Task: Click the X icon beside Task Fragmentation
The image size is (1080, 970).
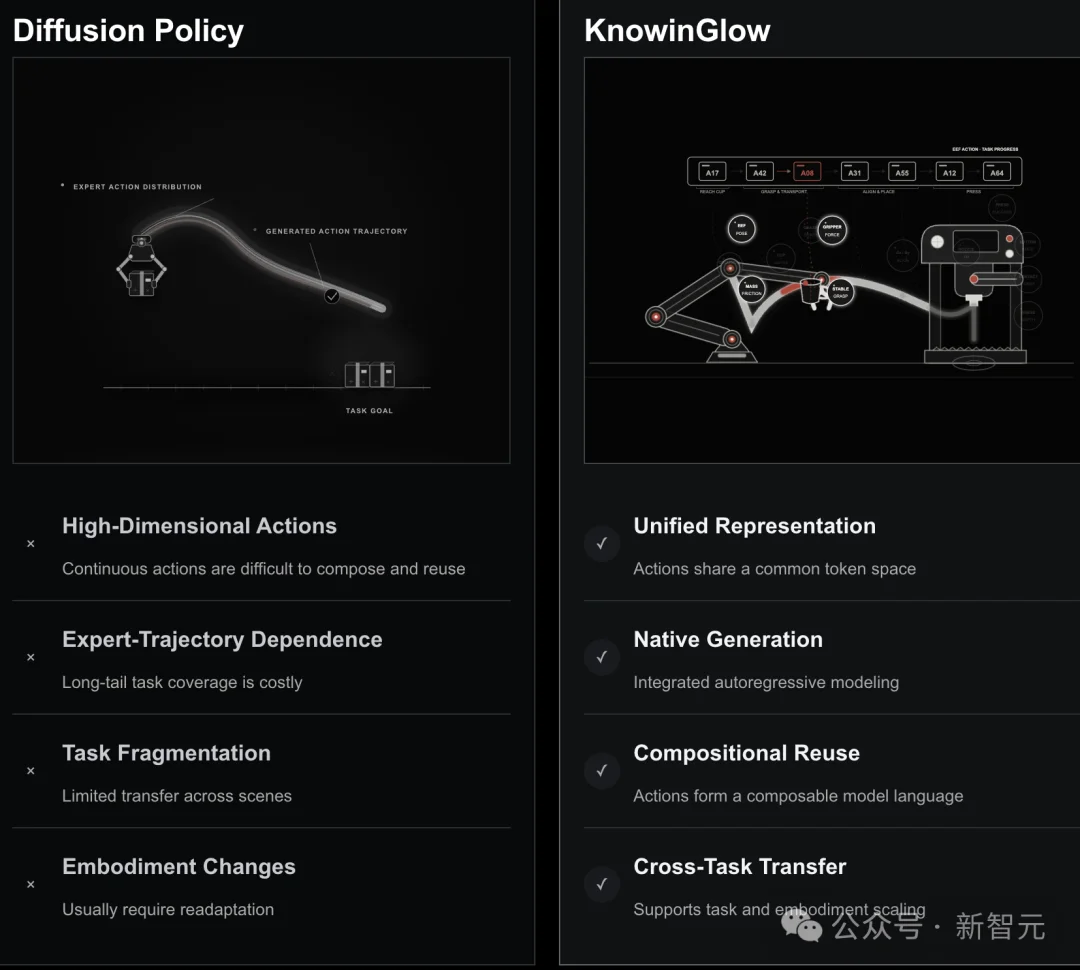Action: pos(30,771)
